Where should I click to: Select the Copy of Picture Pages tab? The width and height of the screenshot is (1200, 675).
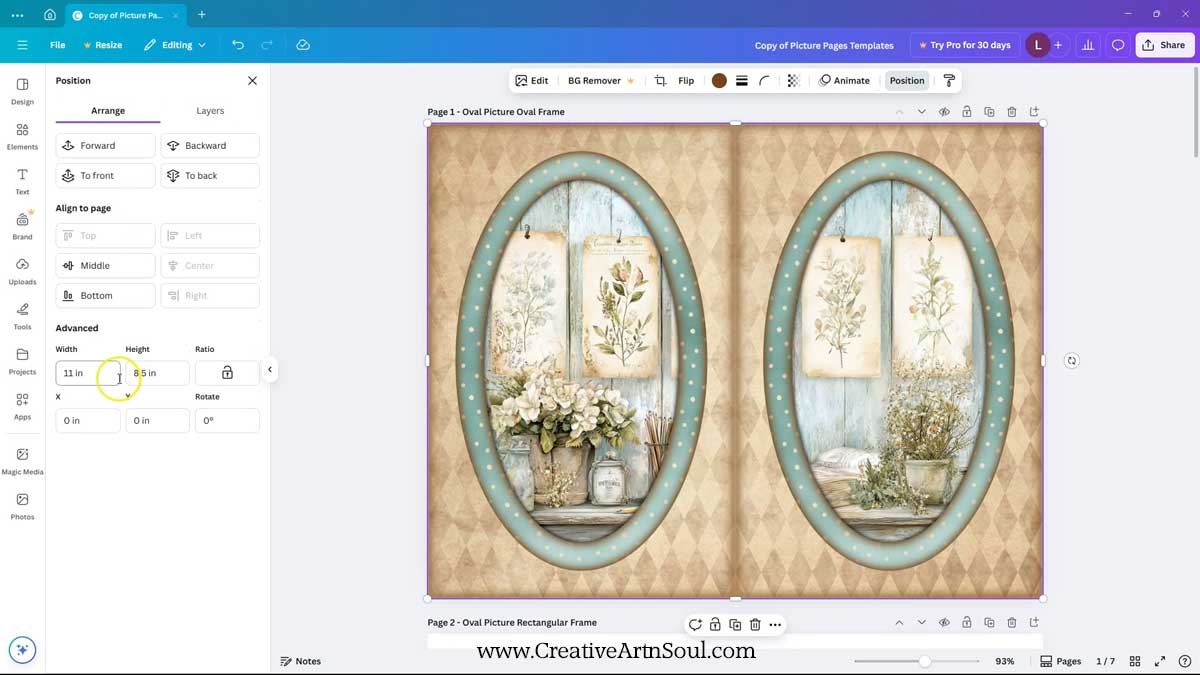tap(125, 15)
